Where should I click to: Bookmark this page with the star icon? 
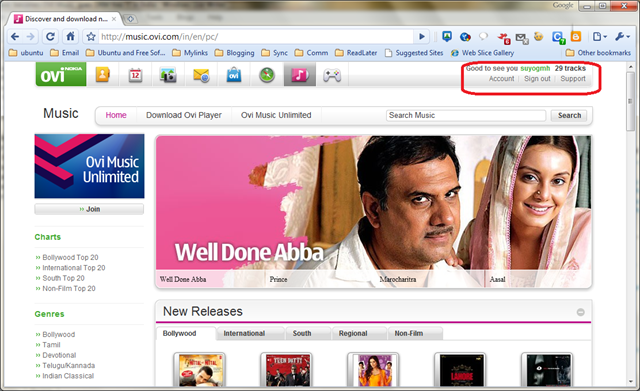[91, 37]
